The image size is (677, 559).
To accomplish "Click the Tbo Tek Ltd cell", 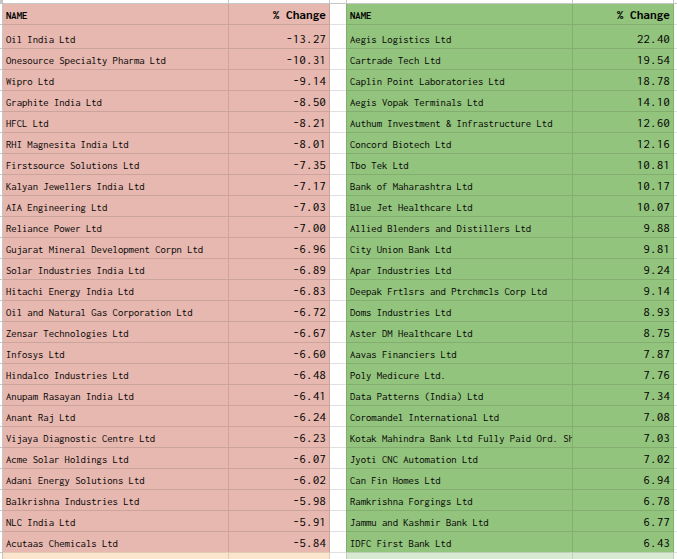I will (x=459, y=166).
